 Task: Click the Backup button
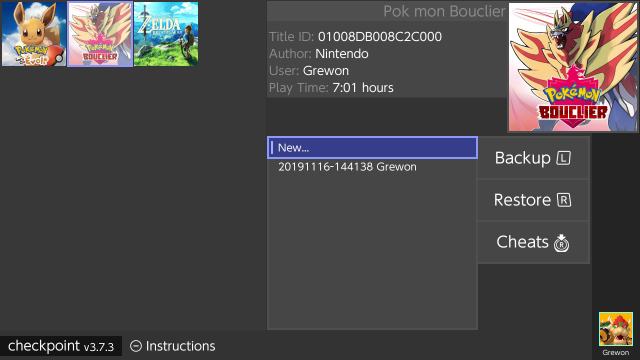[x=533, y=158]
